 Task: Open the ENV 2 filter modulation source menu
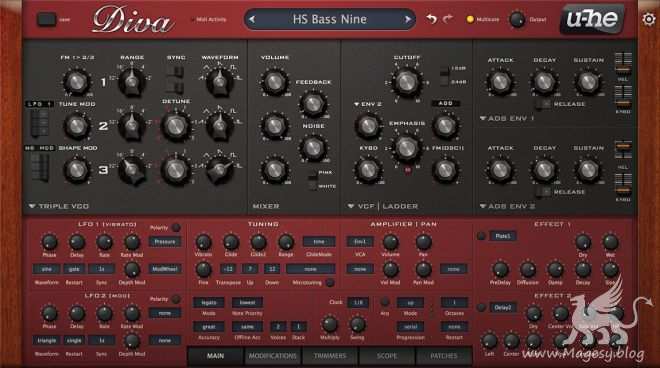click(x=367, y=104)
